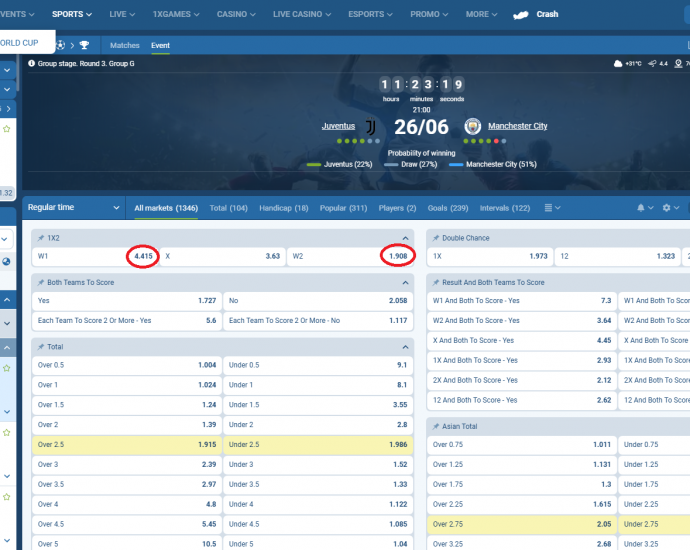Open the Juventus team link
690x550 pixels.
pyautogui.click(x=338, y=126)
